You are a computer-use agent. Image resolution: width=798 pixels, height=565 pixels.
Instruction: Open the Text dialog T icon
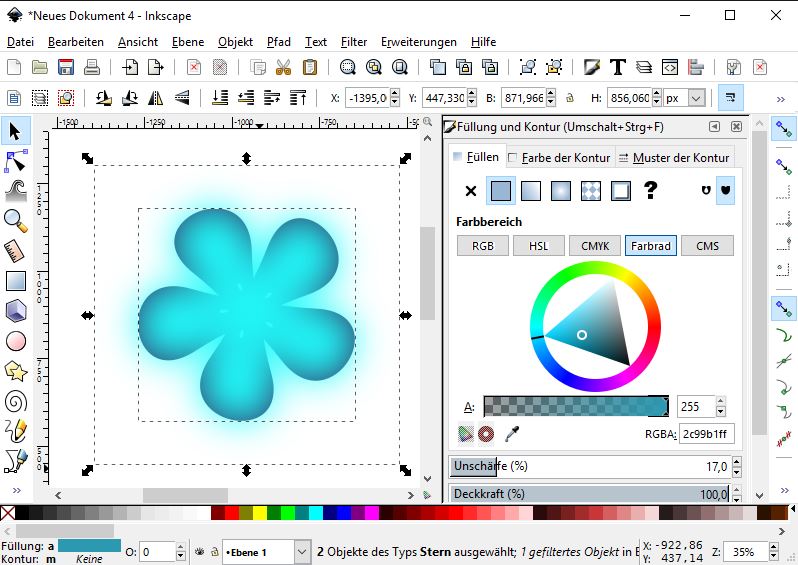618,67
